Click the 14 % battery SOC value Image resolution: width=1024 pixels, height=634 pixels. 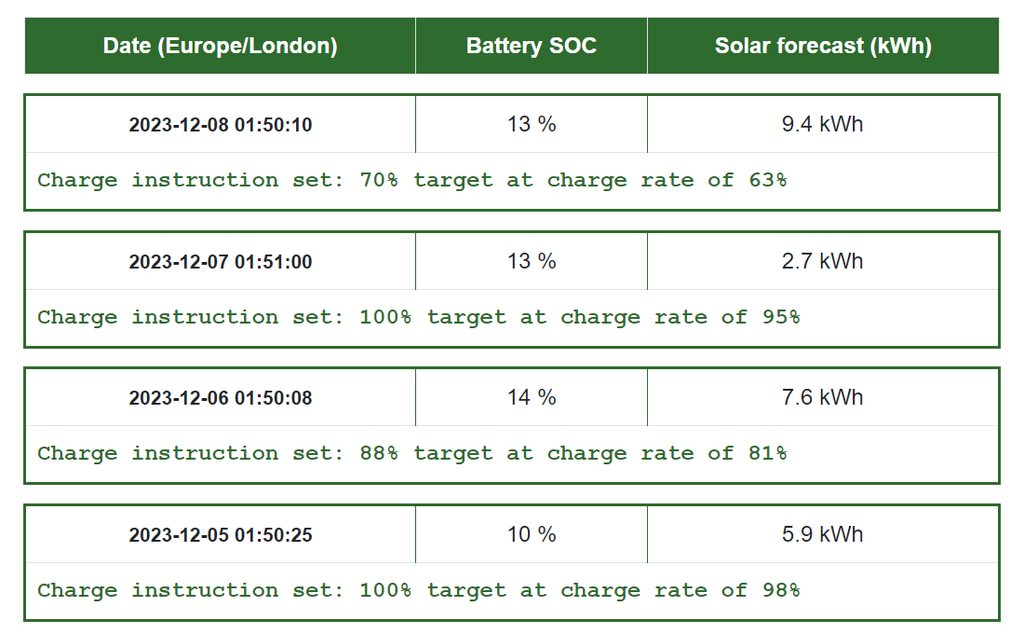click(531, 397)
